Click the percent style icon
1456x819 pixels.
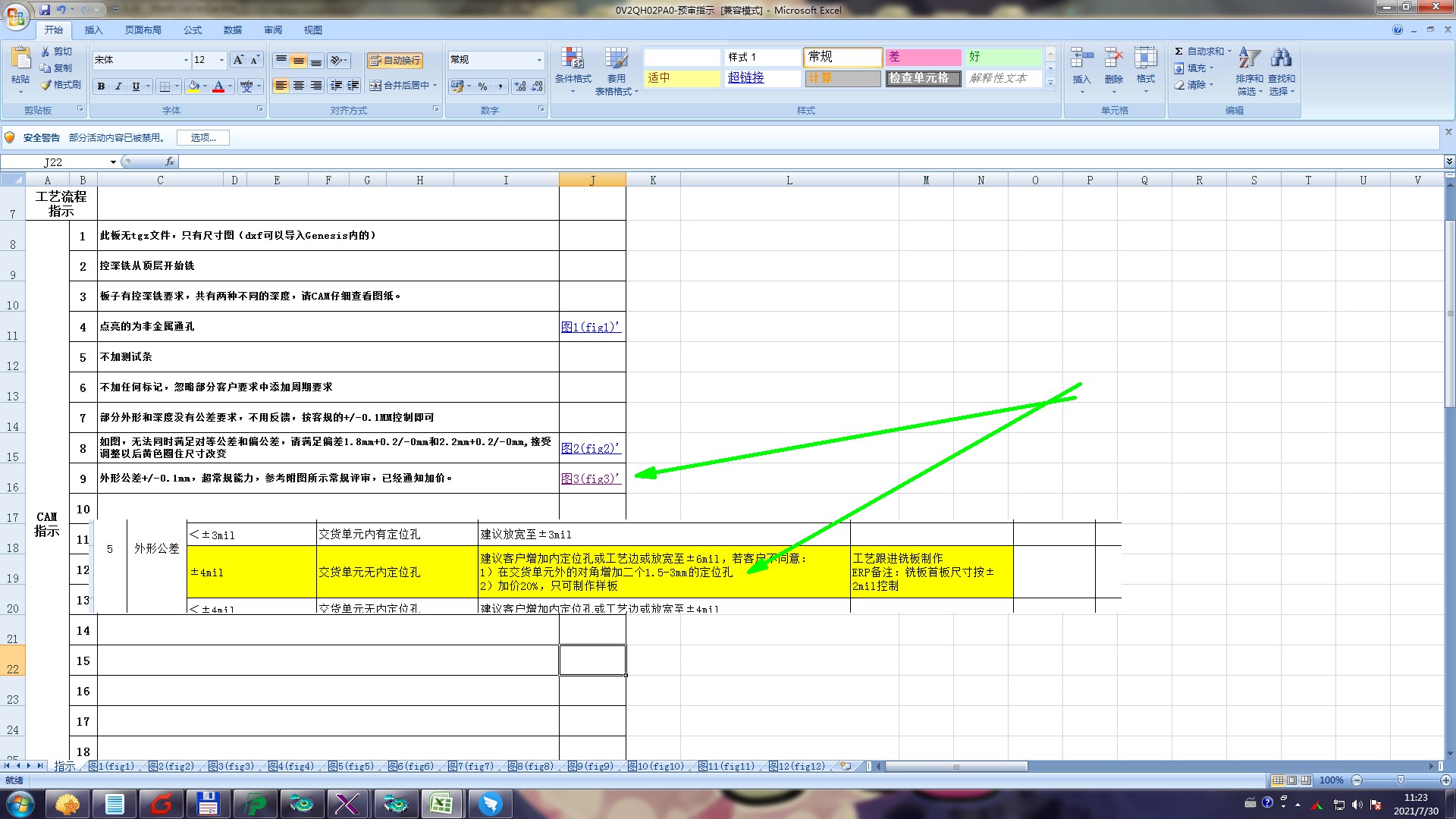coord(482,86)
